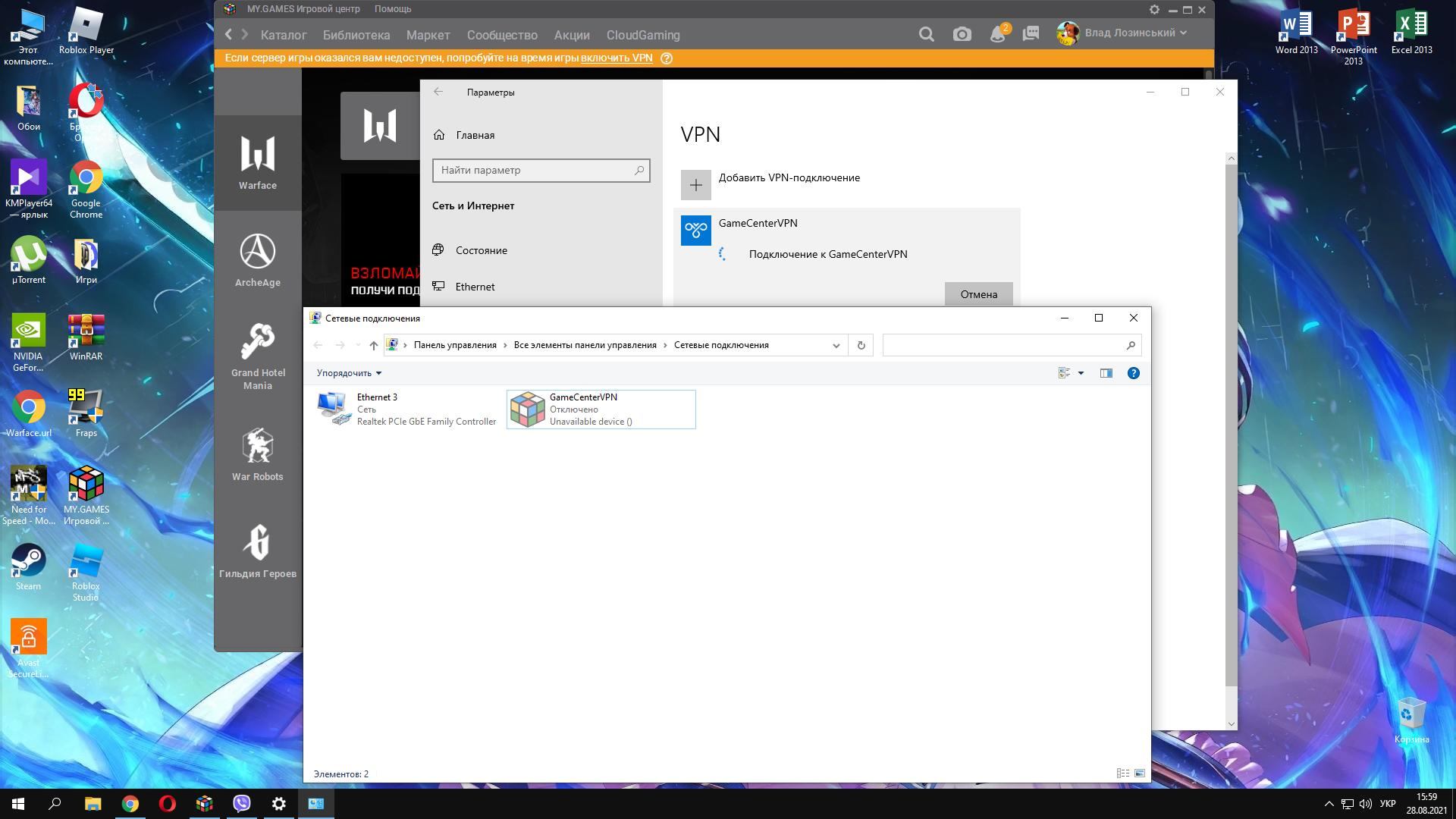
Task: Open the volume icon in the tray
Action: pyautogui.click(x=1366, y=804)
